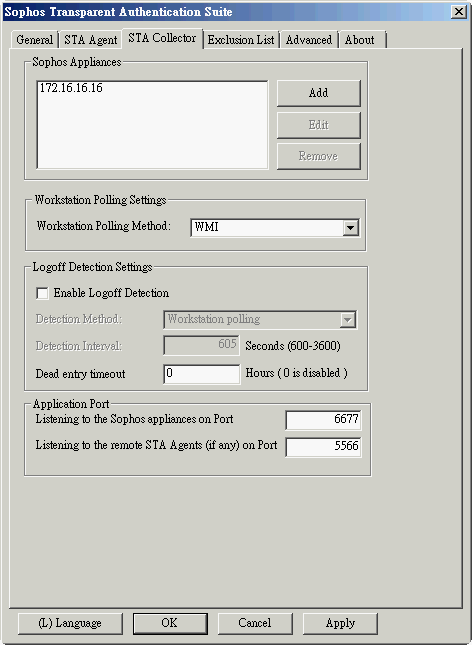Open the Advanced tab
472x645 pixels.
[x=309, y=40]
